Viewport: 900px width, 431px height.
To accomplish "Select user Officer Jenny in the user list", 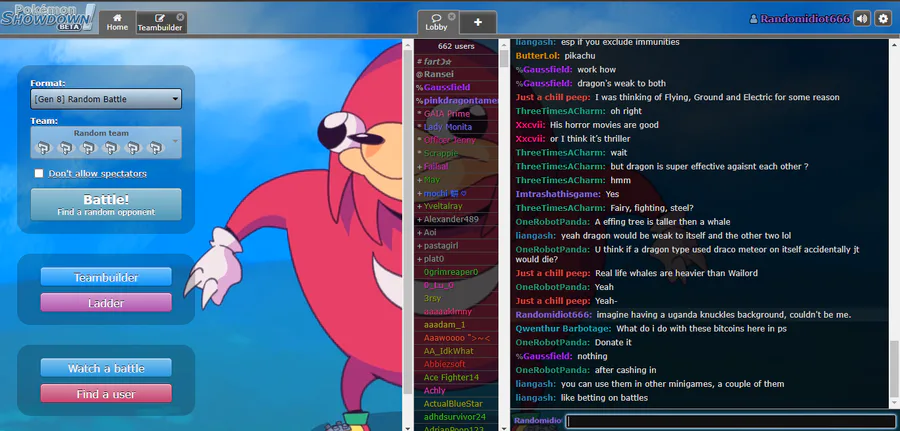I will (x=456, y=140).
